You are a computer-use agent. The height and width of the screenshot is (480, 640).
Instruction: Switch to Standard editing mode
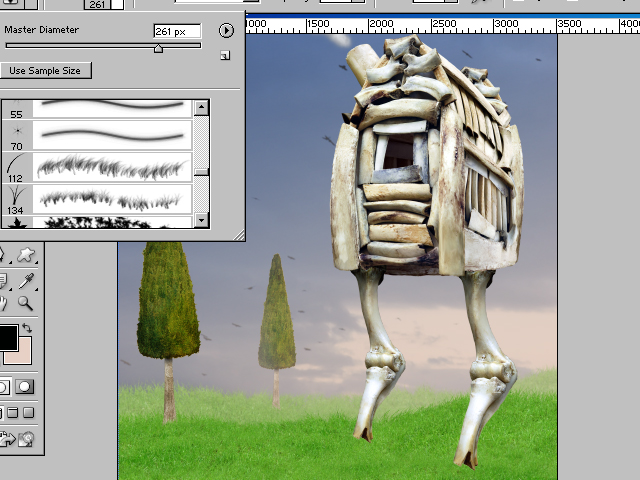point(5,386)
